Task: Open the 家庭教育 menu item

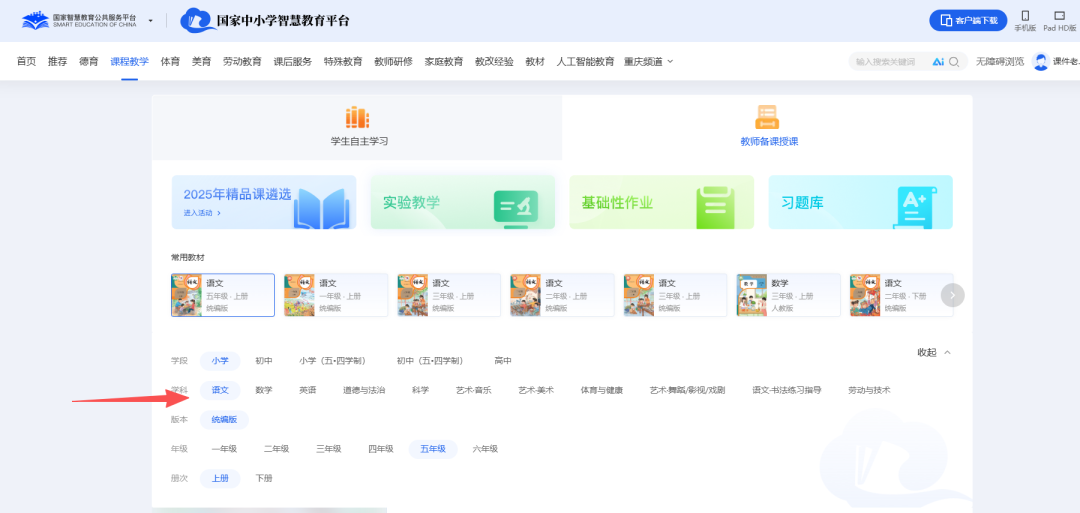Action: 444,61
